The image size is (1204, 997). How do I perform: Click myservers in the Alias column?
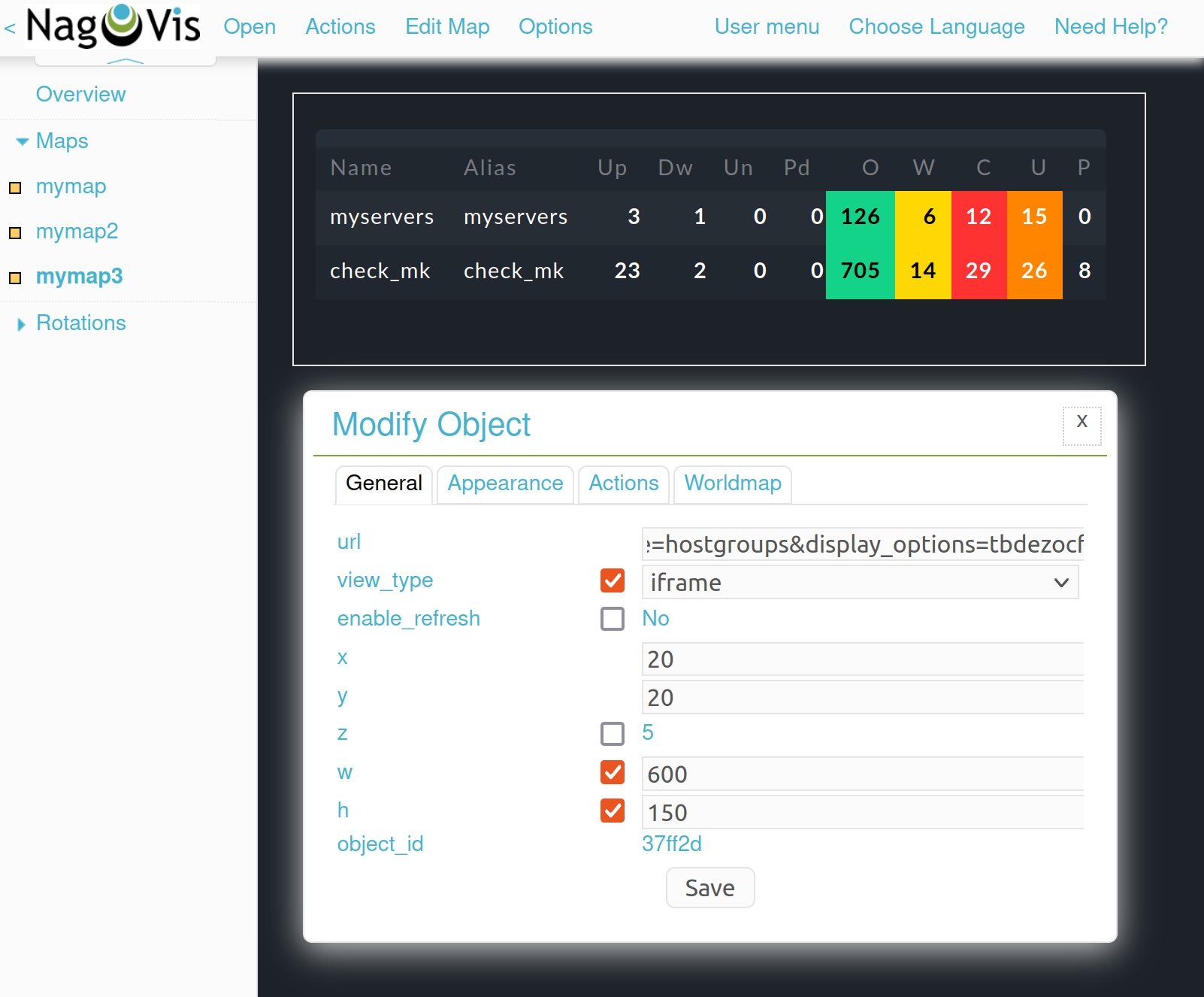pyautogui.click(x=516, y=217)
